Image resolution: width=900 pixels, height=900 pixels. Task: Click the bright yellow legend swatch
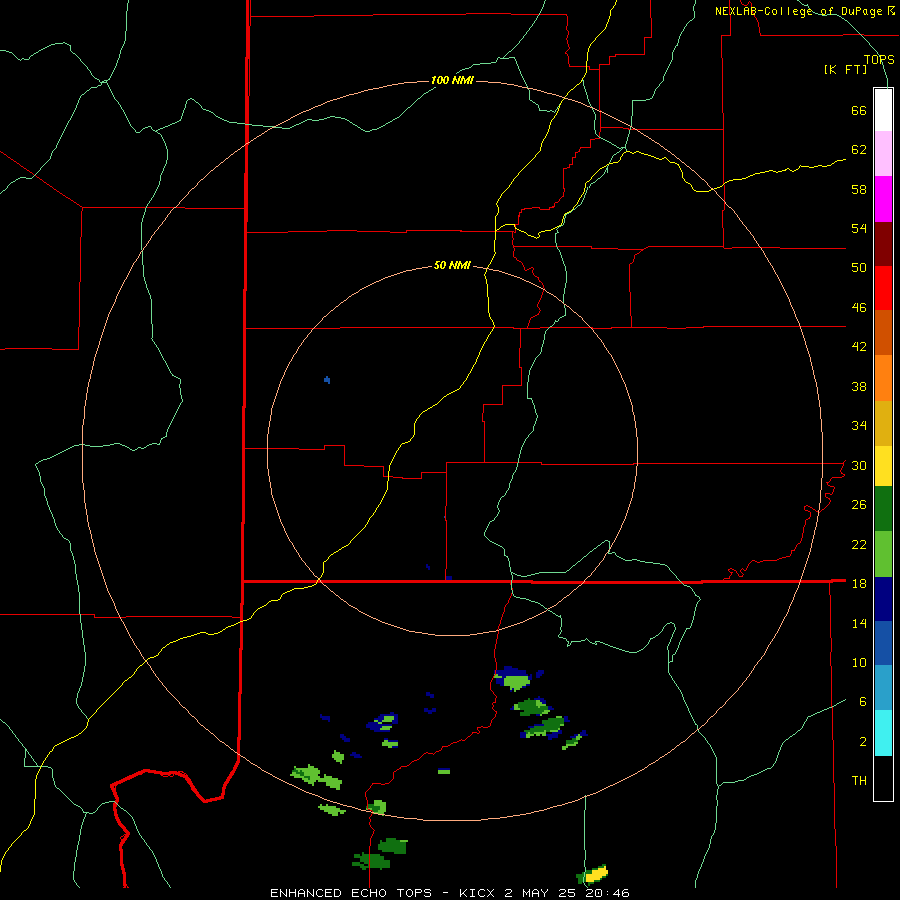click(883, 466)
